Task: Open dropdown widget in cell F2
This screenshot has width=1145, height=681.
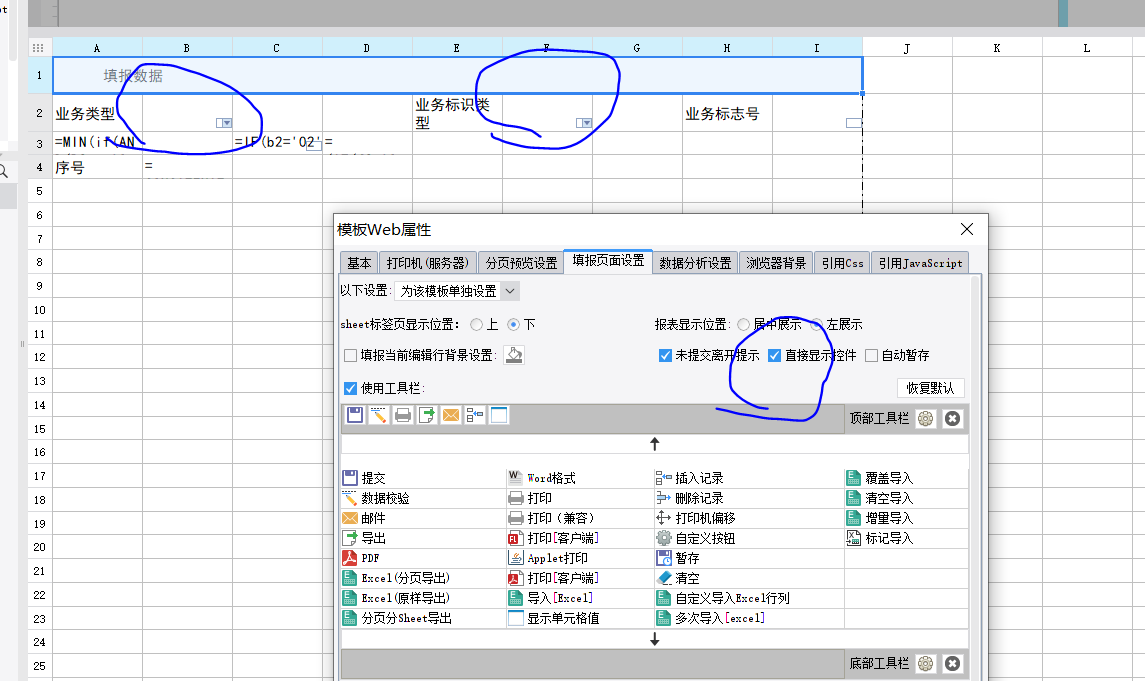Action: pos(584,123)
